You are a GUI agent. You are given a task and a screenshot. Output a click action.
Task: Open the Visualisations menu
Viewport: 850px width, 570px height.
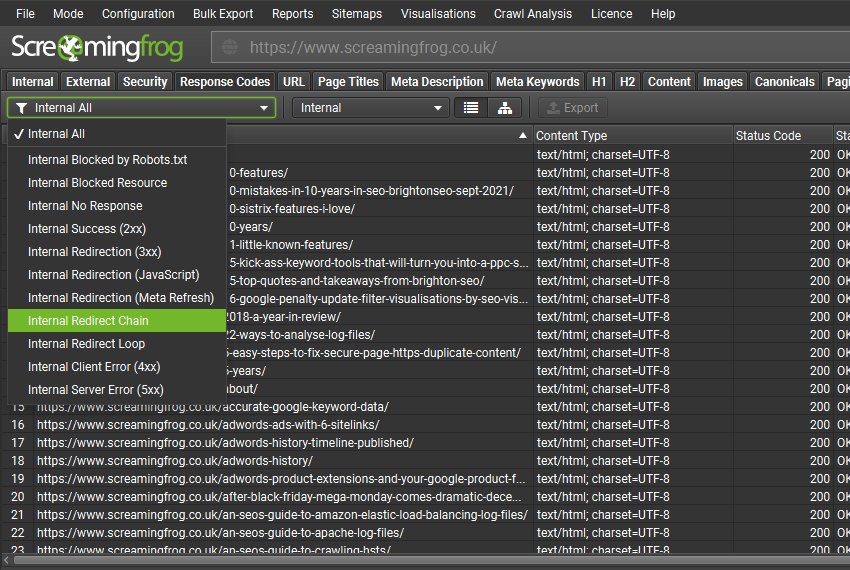click(x=438, y=14)
